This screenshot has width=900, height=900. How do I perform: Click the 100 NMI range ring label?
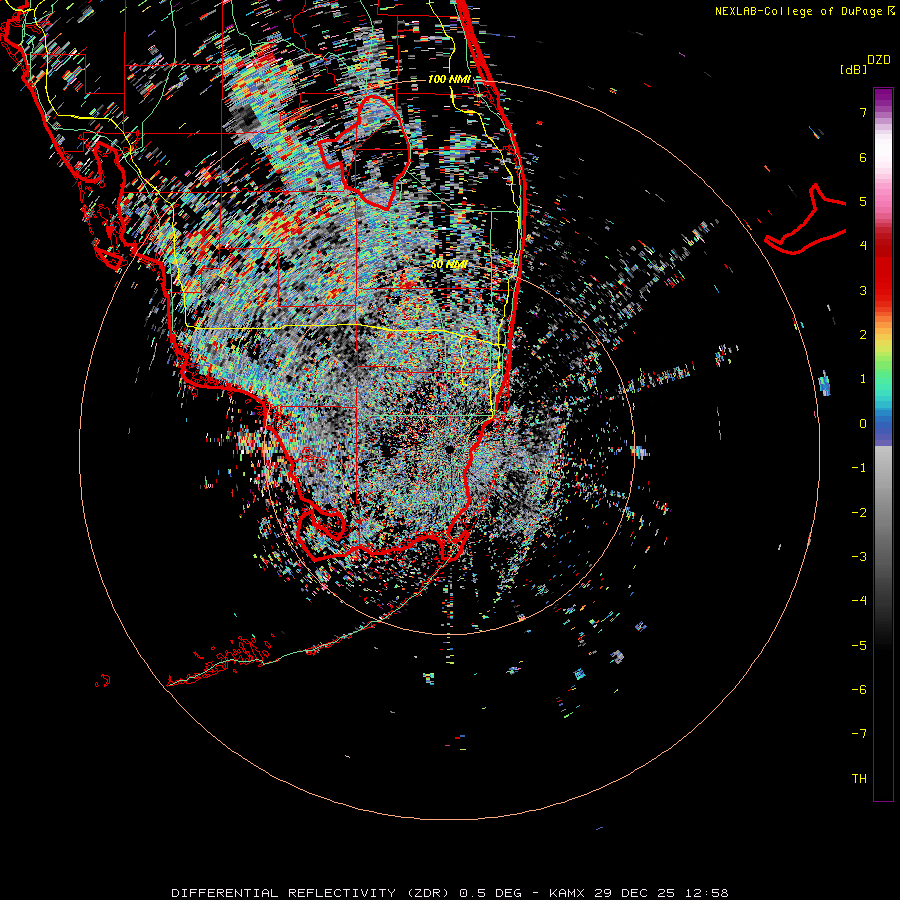click(449, 79)
